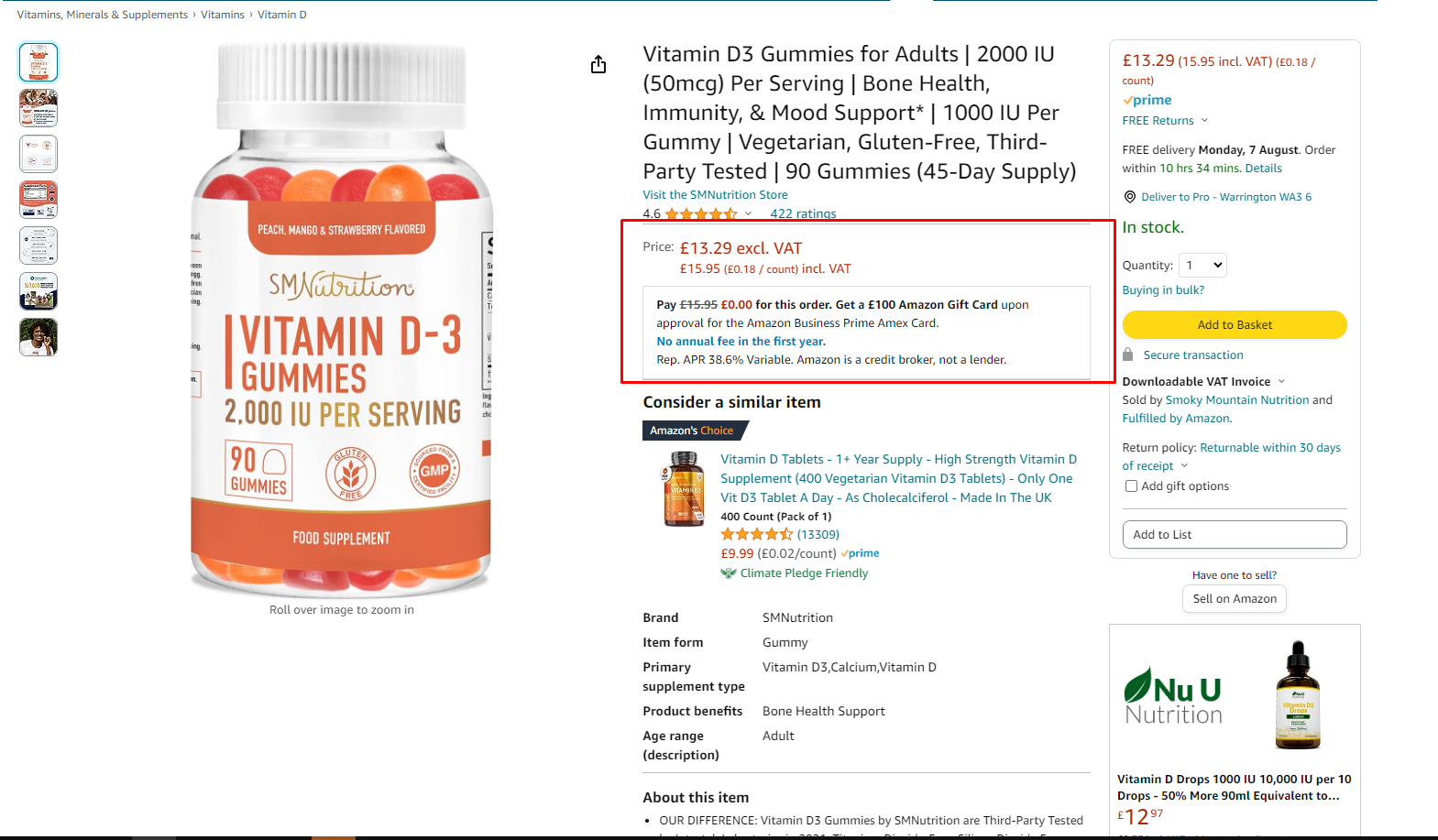Click the Add to Basket button
1438x840 pixels.
(1235, 325)
